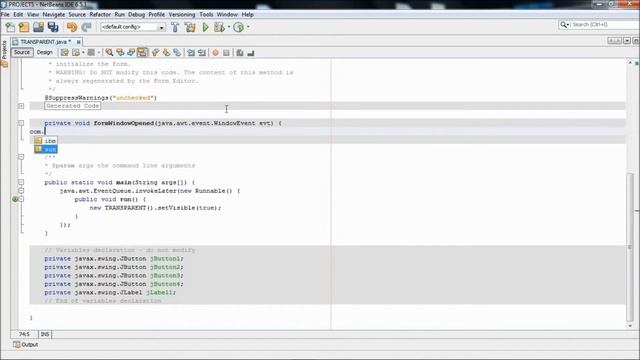Open the Versioning menu
Viewport: 640px width, 360px height.
coord(182,14)
